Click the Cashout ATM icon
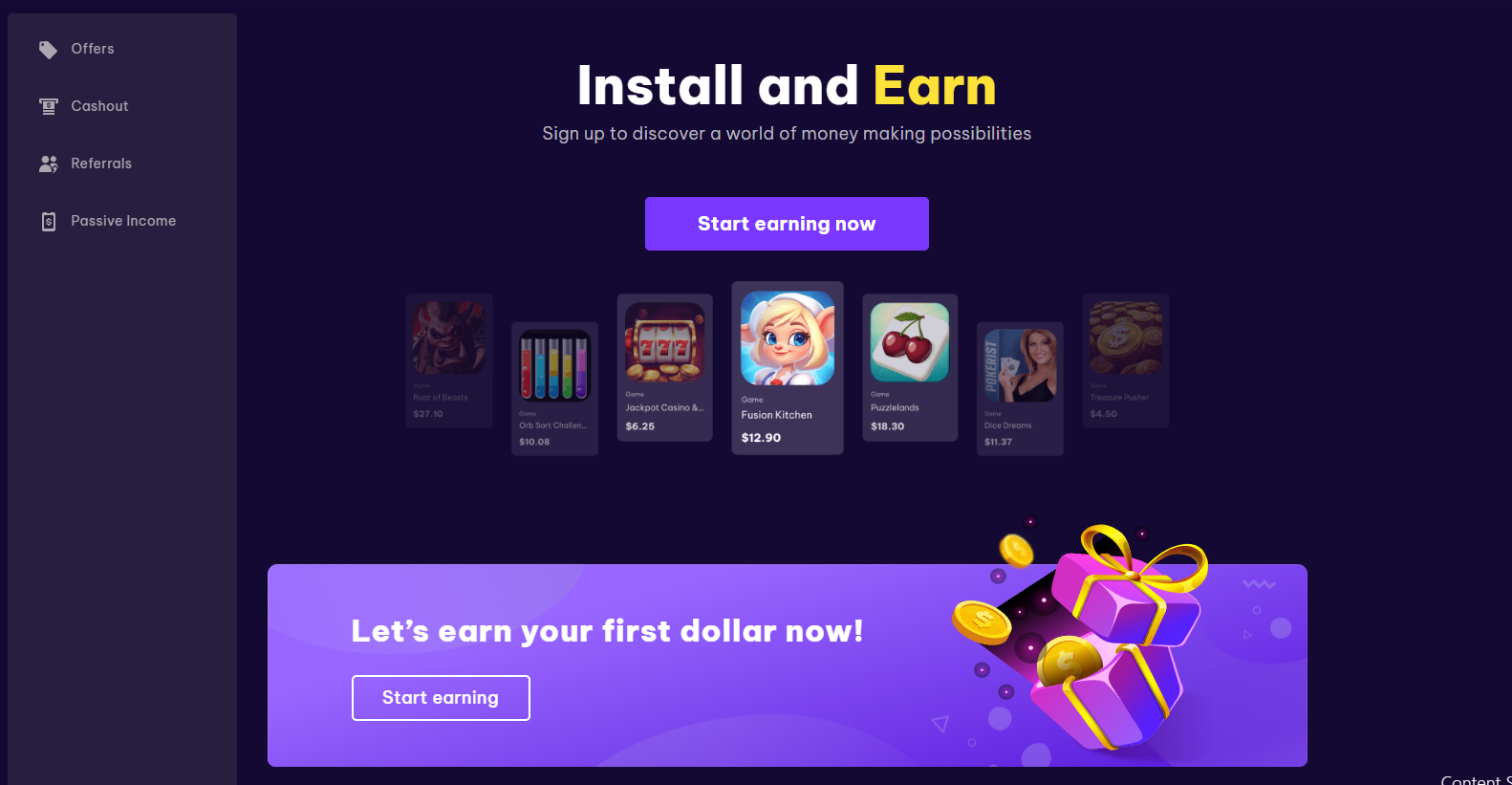The height and width of the screenshot is (785, 1512). click(x=48, y=106)
